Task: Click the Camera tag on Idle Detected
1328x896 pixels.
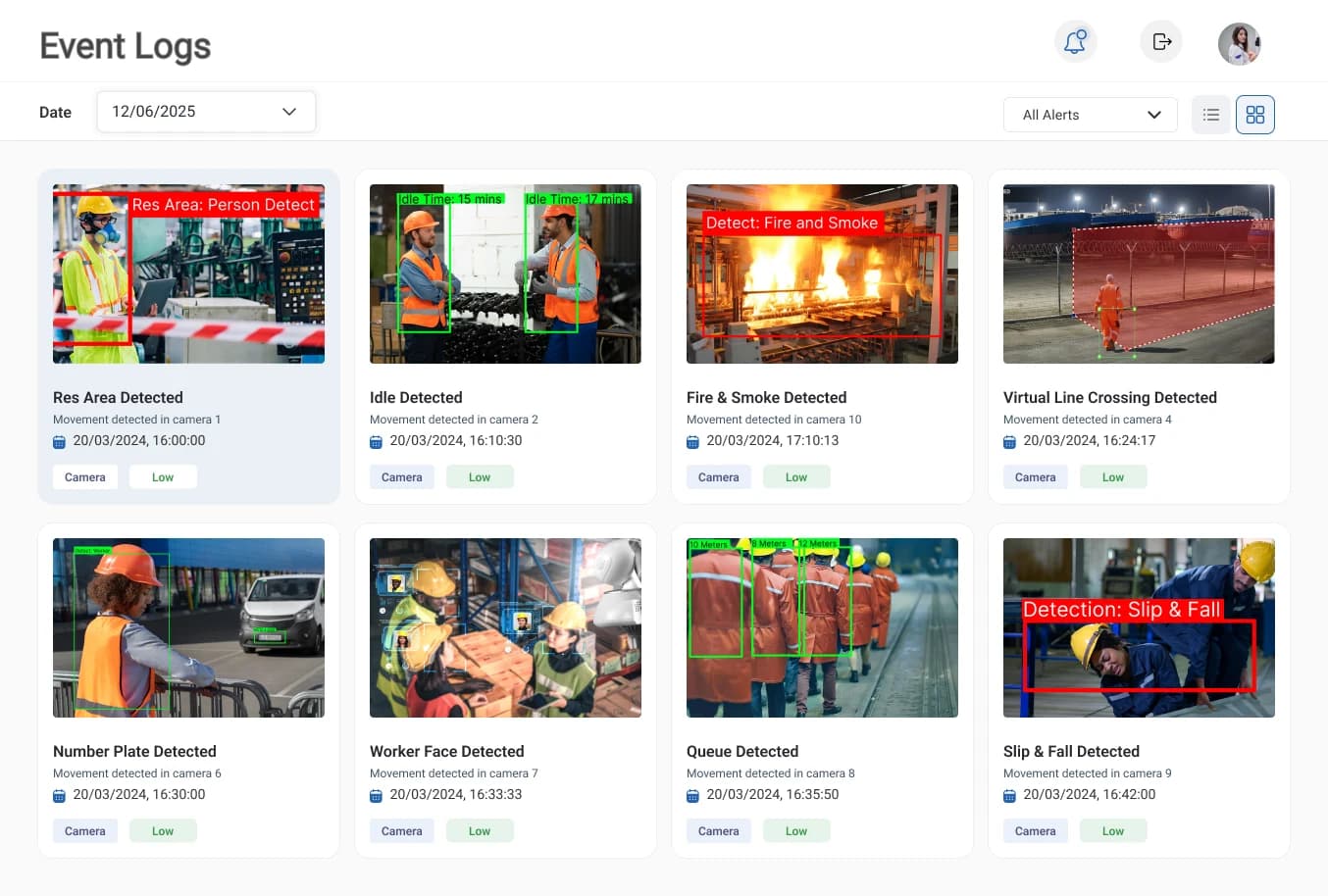Action: pos(401,476)
